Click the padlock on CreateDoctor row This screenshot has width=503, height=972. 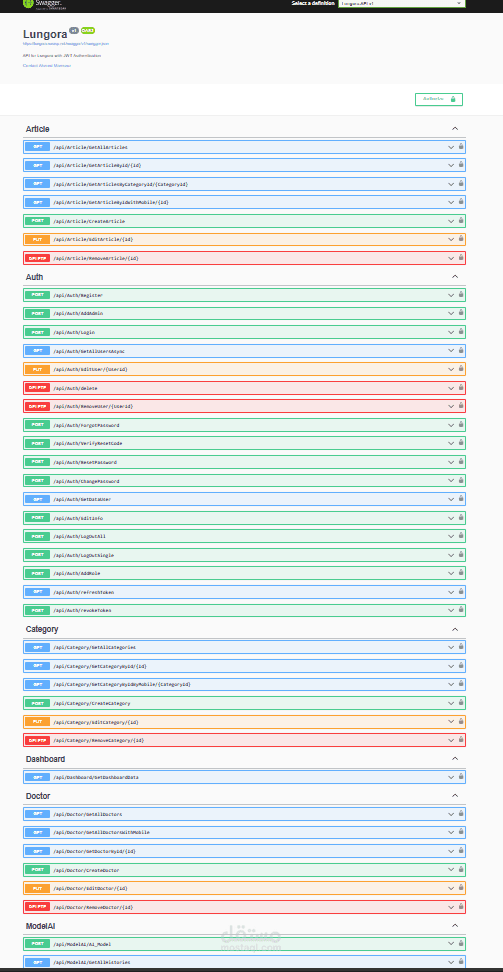pos(461,870)
